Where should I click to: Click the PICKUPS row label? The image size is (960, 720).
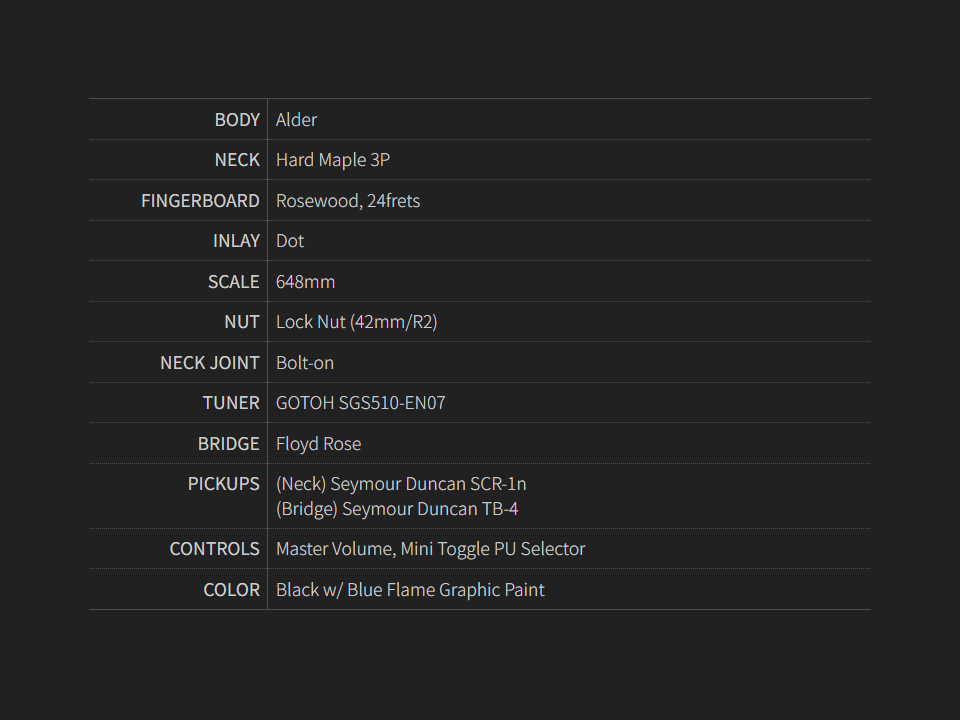(224, 484)
